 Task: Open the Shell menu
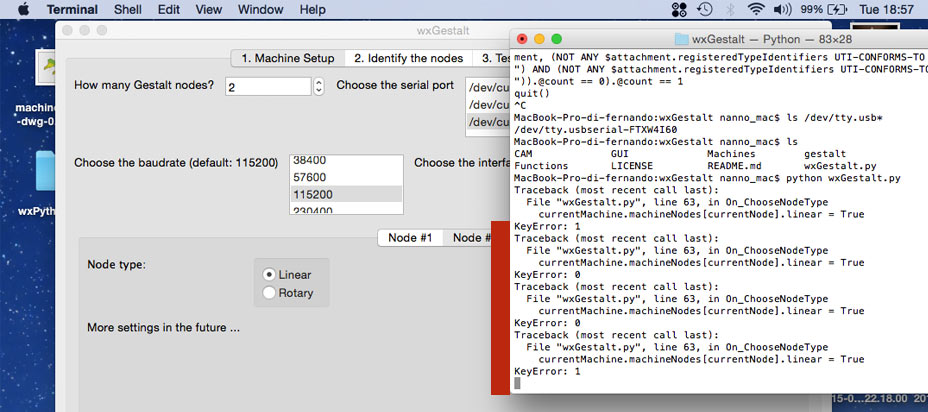[x=127, y=9]
